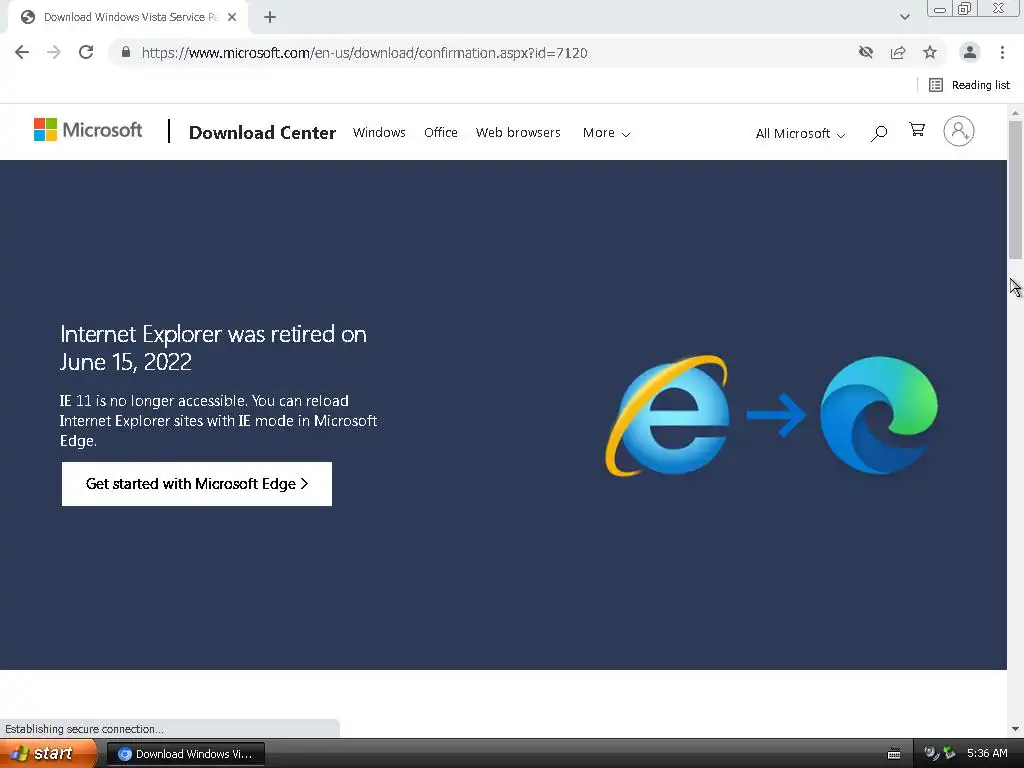Click the Microsoft logo
The height and width of the screenshot is (768, 1024).
coord(88,130)
